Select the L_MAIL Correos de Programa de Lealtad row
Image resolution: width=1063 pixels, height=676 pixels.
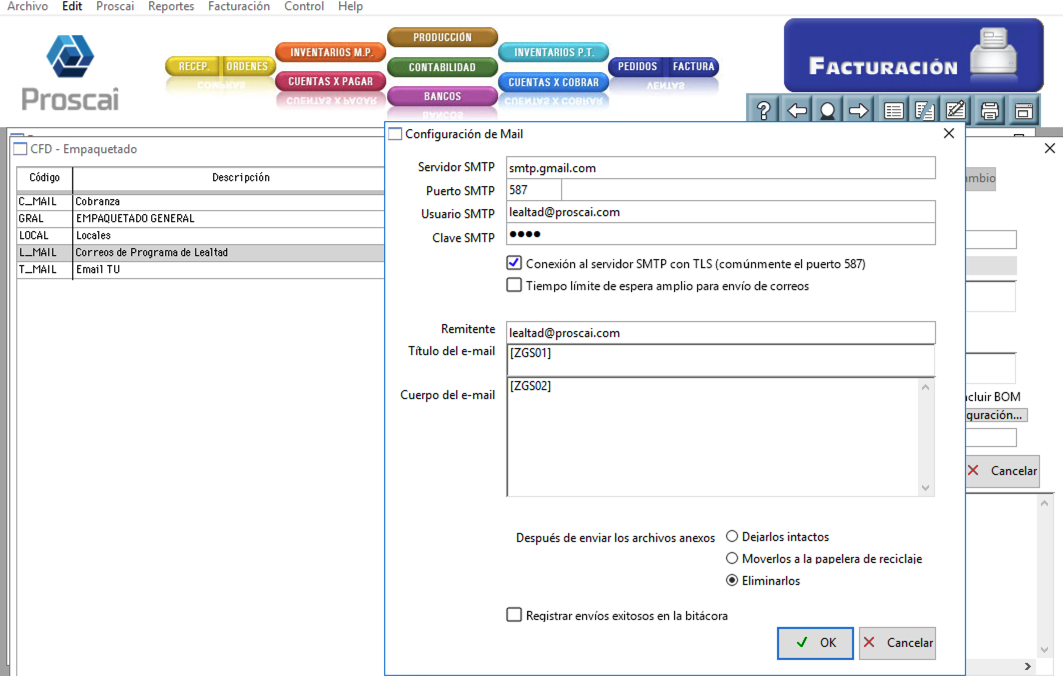pos(201,252)
